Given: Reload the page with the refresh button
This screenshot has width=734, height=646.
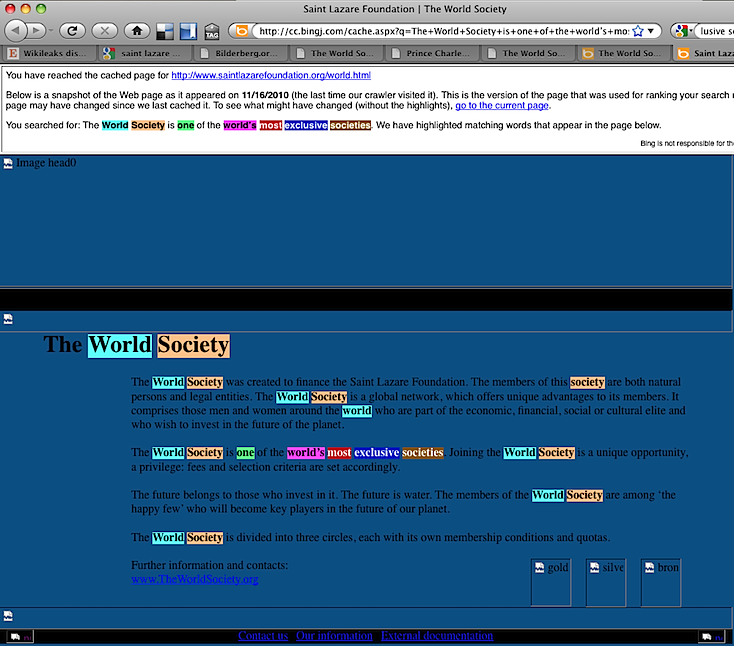Looking at the screenshot, I should point(72,31).
